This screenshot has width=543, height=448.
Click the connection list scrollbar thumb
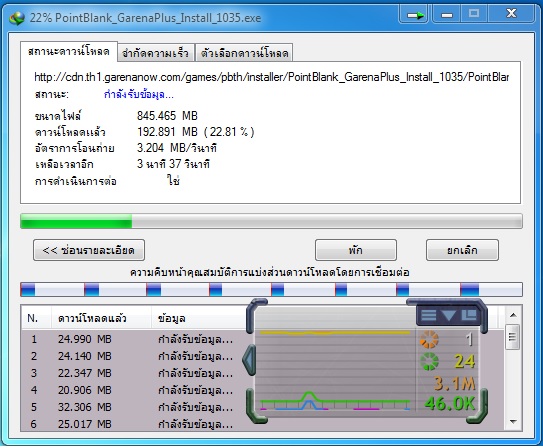(x=513, y=337)
